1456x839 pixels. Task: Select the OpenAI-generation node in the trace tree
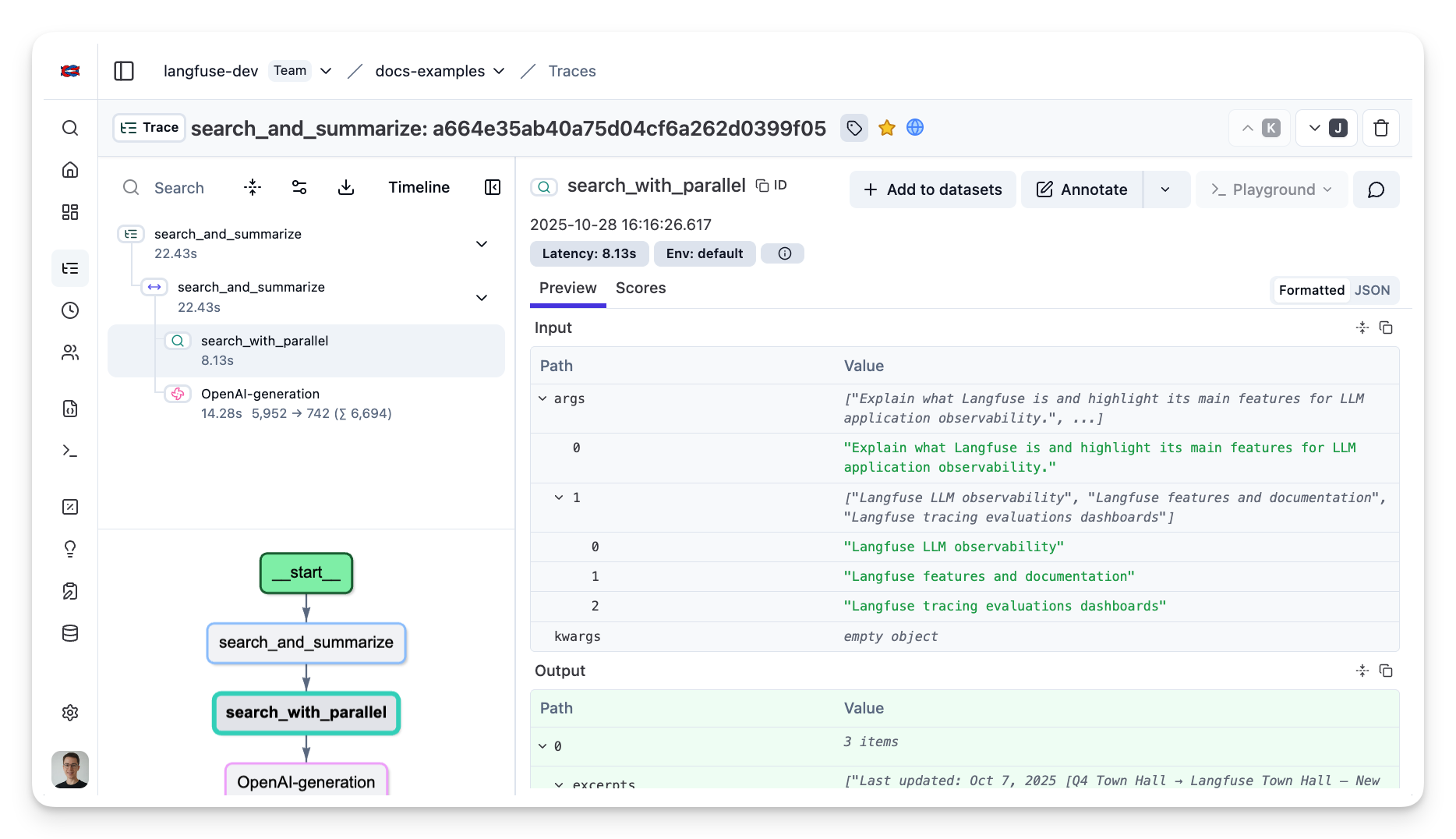(x=260, y=394)
